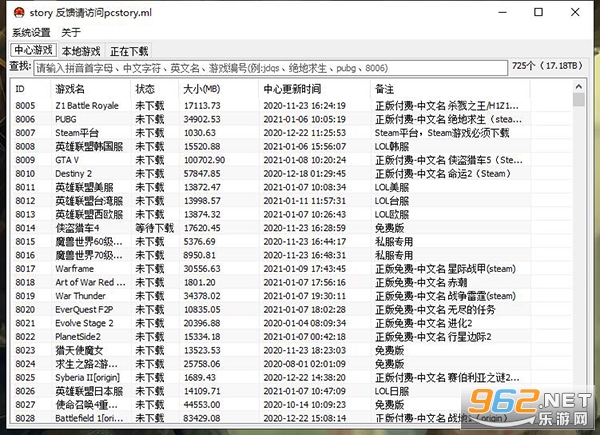This screenshot has height=435, width=600.
Task: Click the LOL欧服 remark cell
Action: 392,214
